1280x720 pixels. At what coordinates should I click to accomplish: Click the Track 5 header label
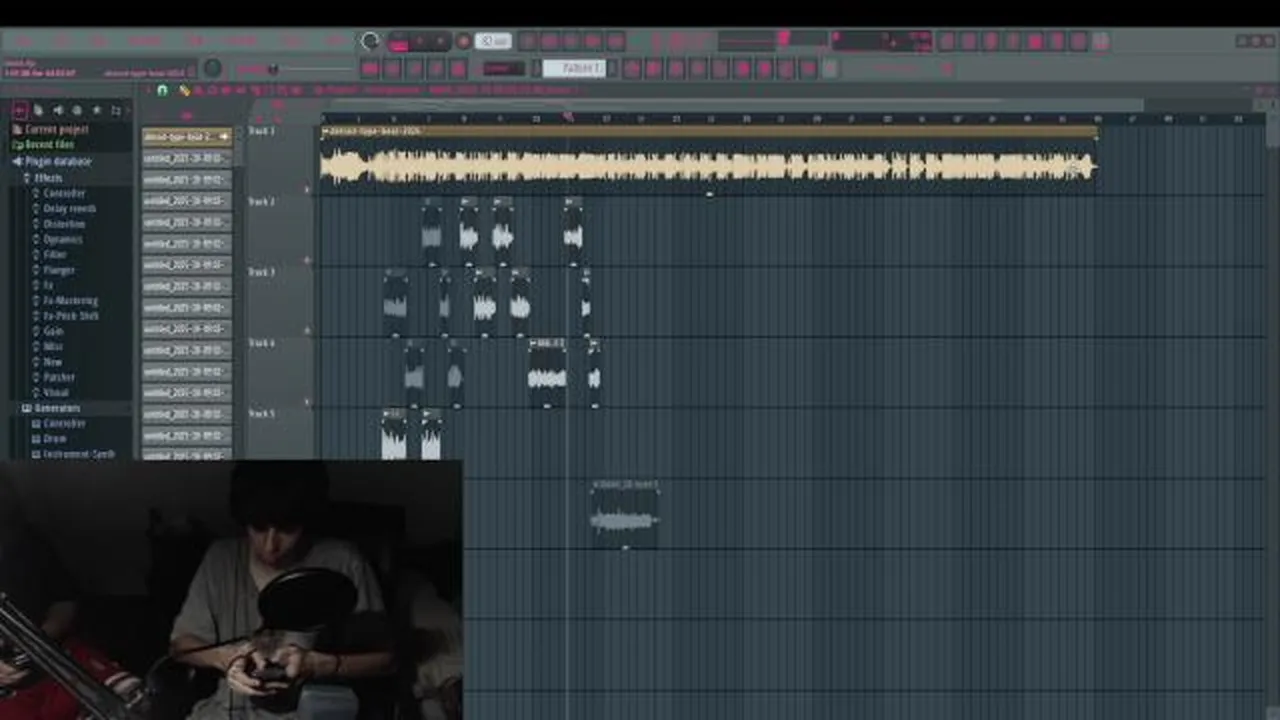[x=261, y=414]
